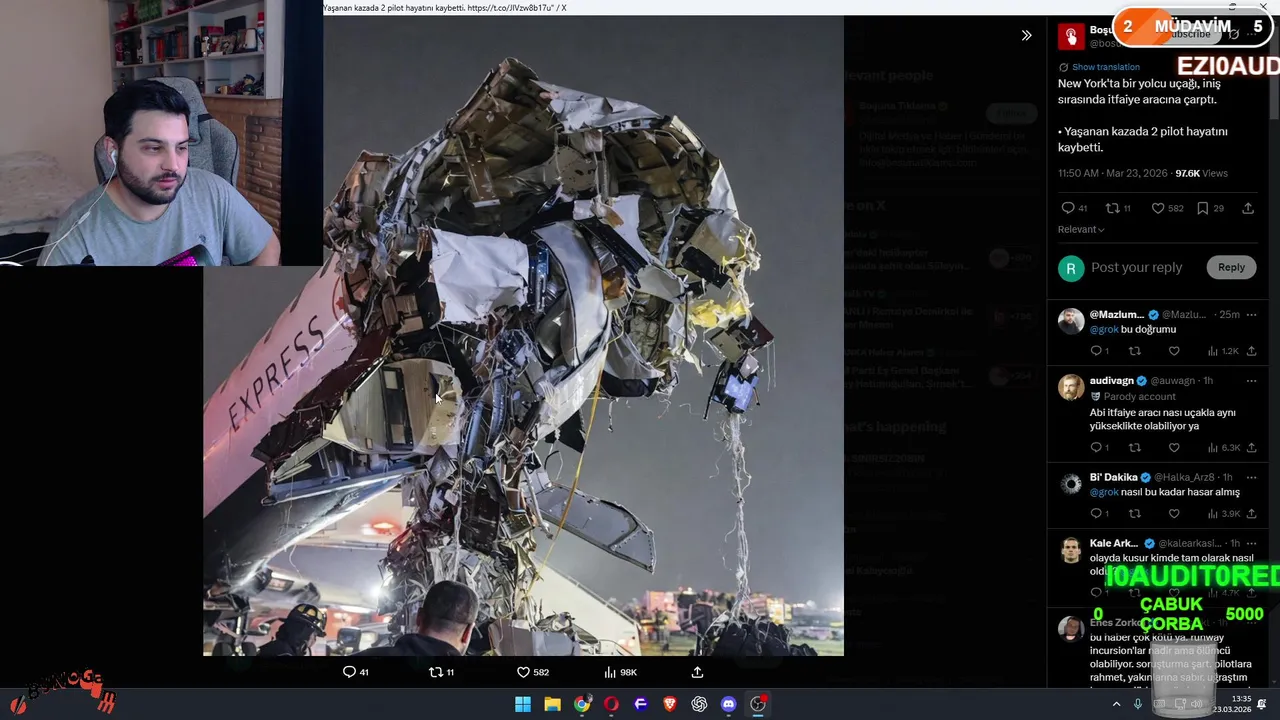Image resolution: width=1280 pixels, height=720 pixels.
Task: Open the Boşuna Tıklama profile avatar
Action: [1071, 37]
